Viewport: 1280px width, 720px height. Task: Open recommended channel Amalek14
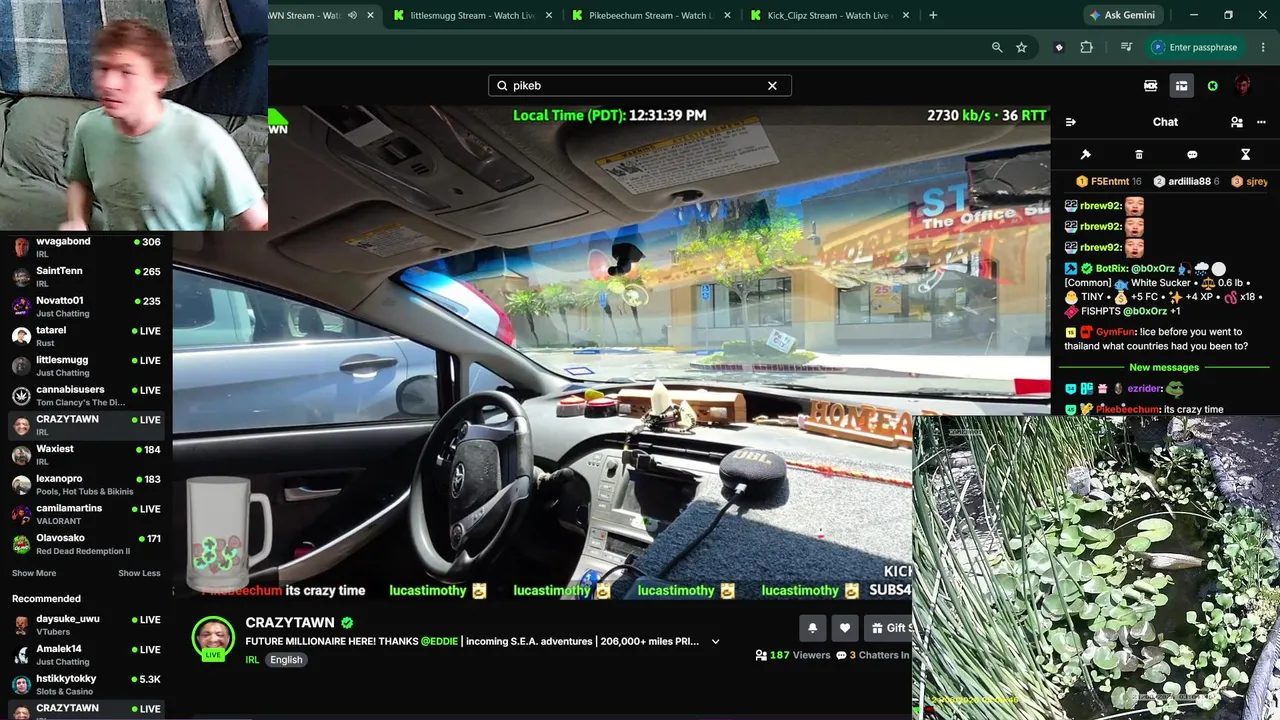(86, 655)
